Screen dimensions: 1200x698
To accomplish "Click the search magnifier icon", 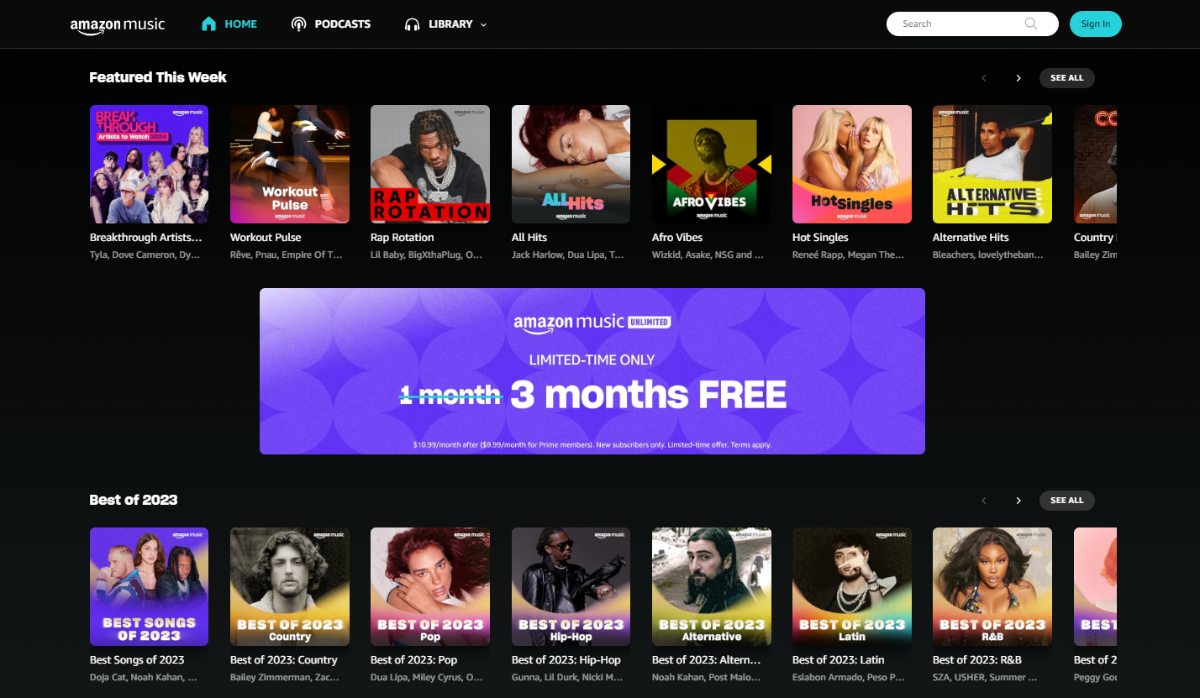I will (1031, 24).
